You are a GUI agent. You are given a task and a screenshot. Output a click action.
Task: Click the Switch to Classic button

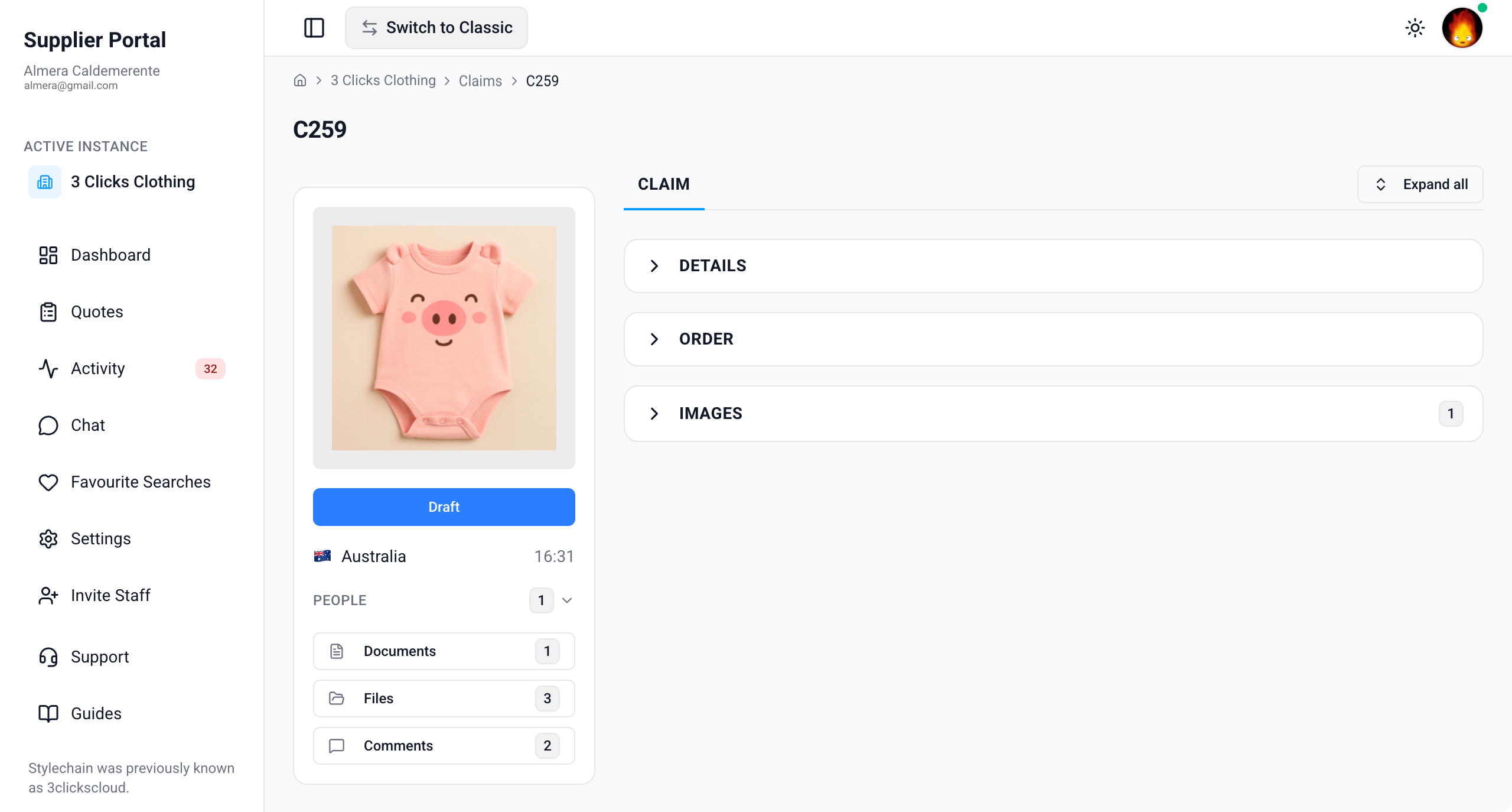(436, 28)
